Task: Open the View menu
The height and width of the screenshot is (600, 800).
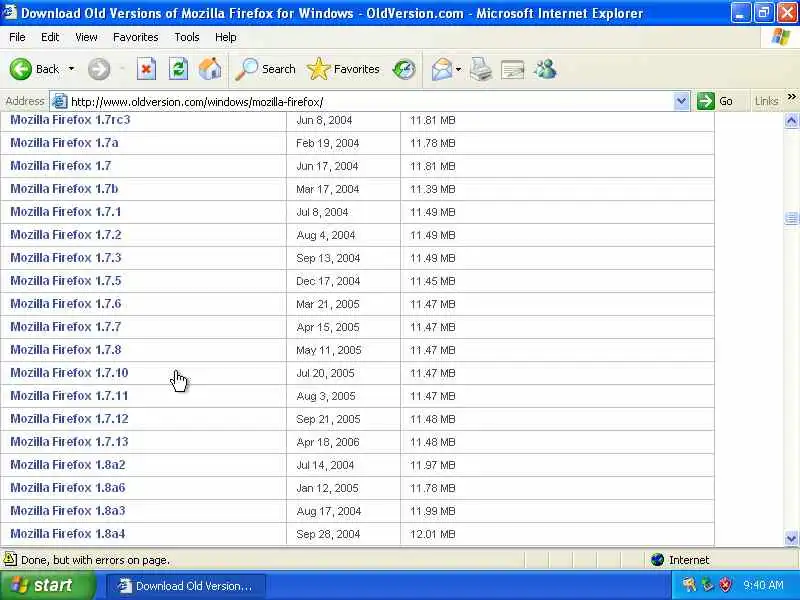Action: (x=86, y=37)
